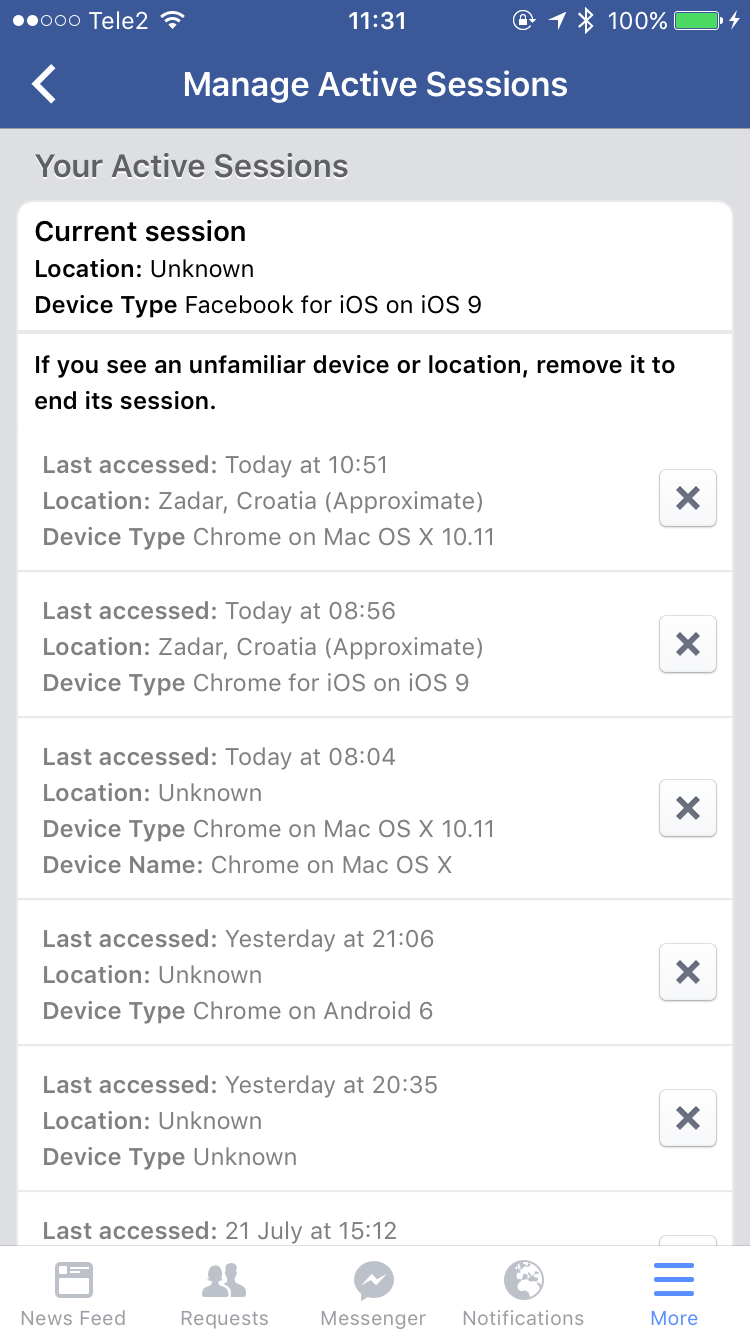The image size is (750, 1334).
Task: Tap the back arrow in header
Action: pos(44,84)
